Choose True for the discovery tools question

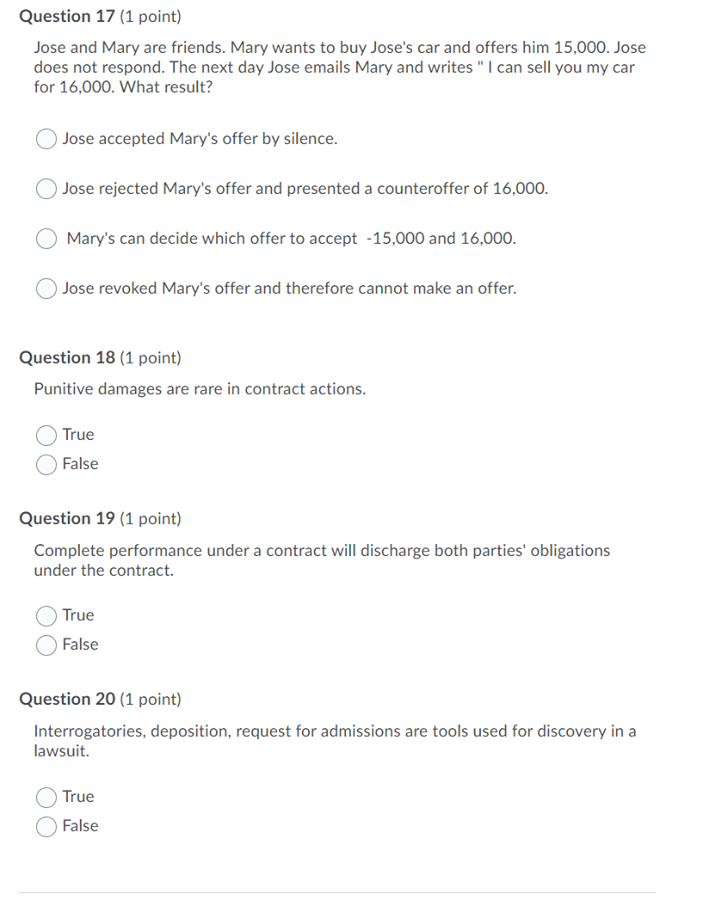pos(46,796)
